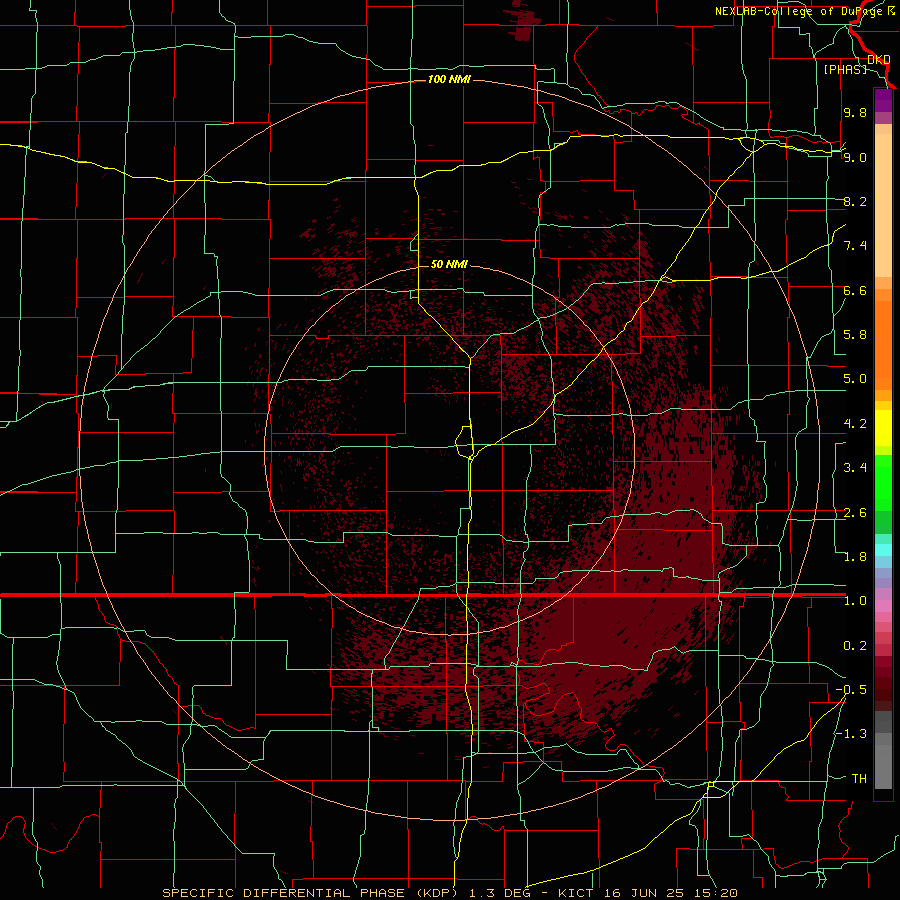
Task: Pick the bright green segment of the color bar
Action: point(883,483)
